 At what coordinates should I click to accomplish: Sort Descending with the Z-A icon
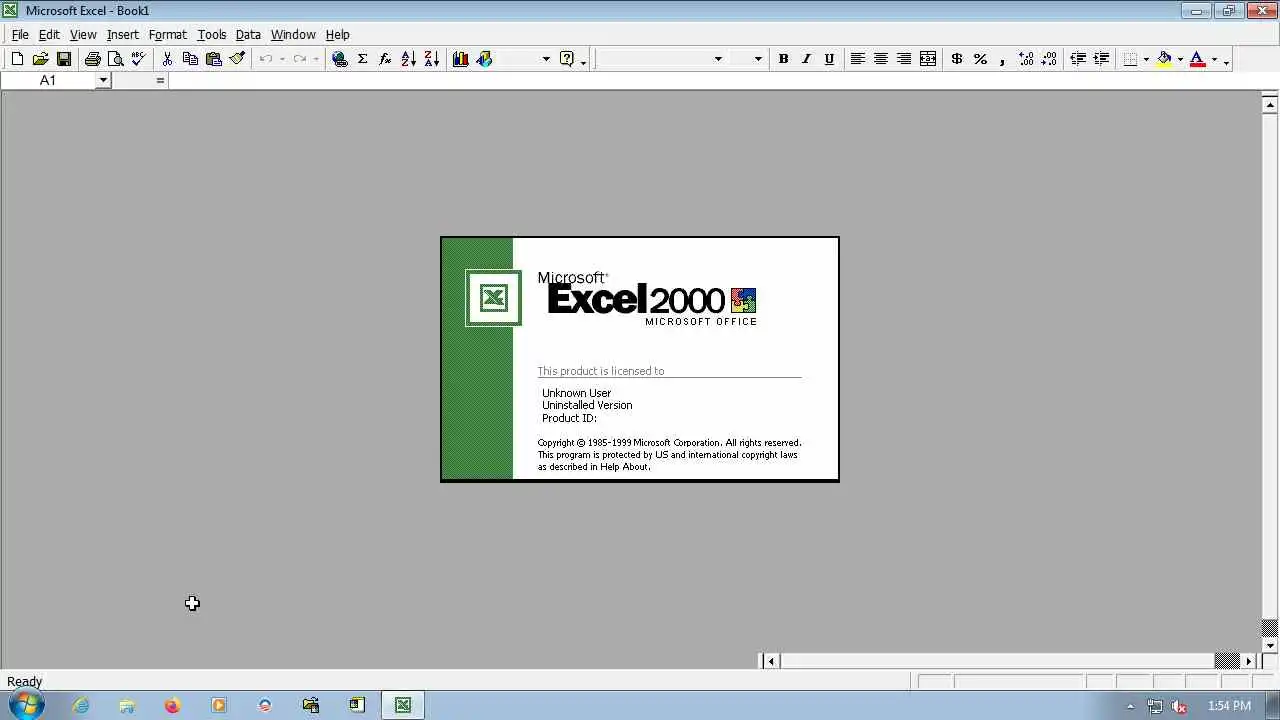(x=432, y=59)
